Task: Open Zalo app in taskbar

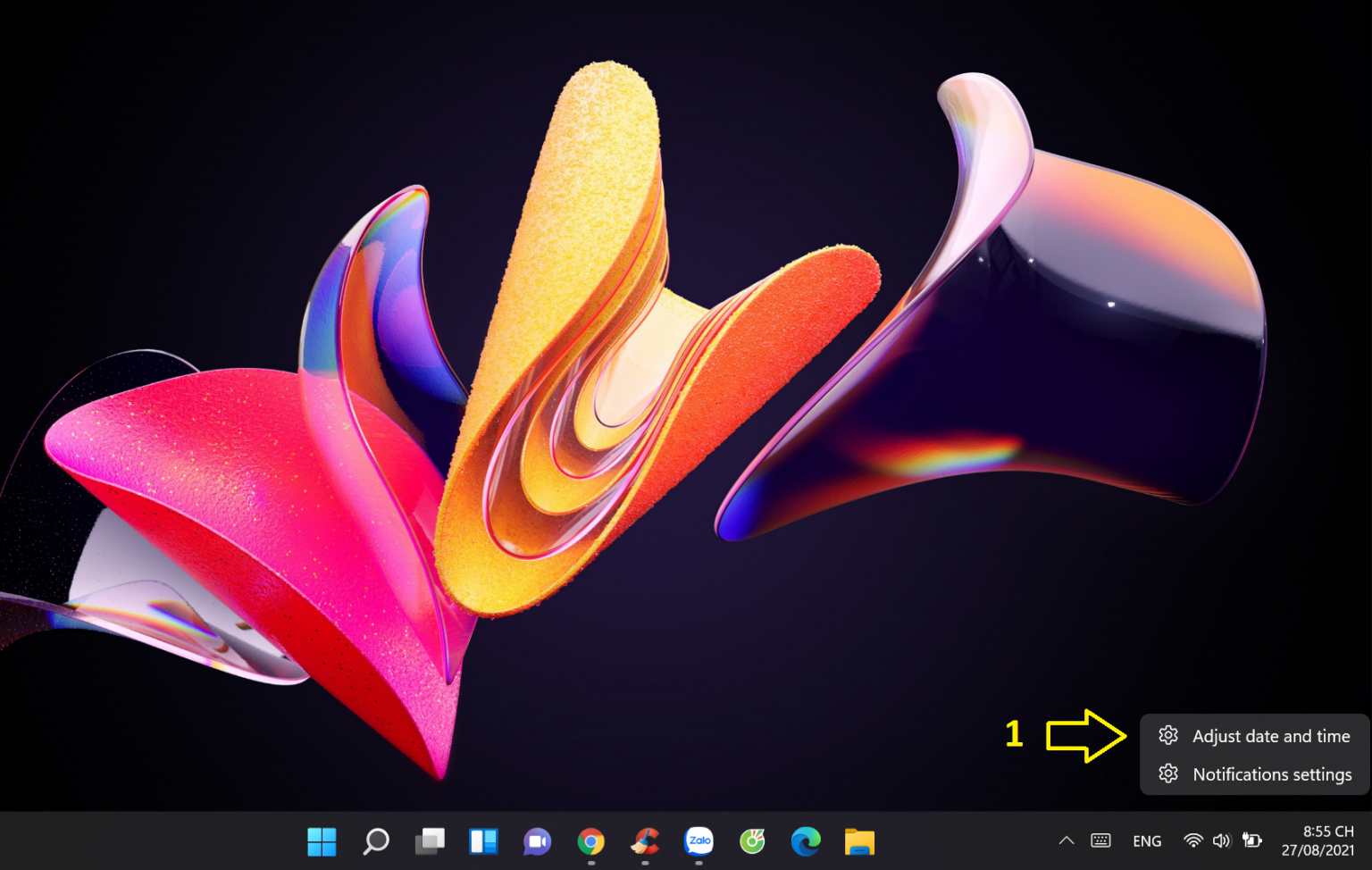Action: (699, 841)
